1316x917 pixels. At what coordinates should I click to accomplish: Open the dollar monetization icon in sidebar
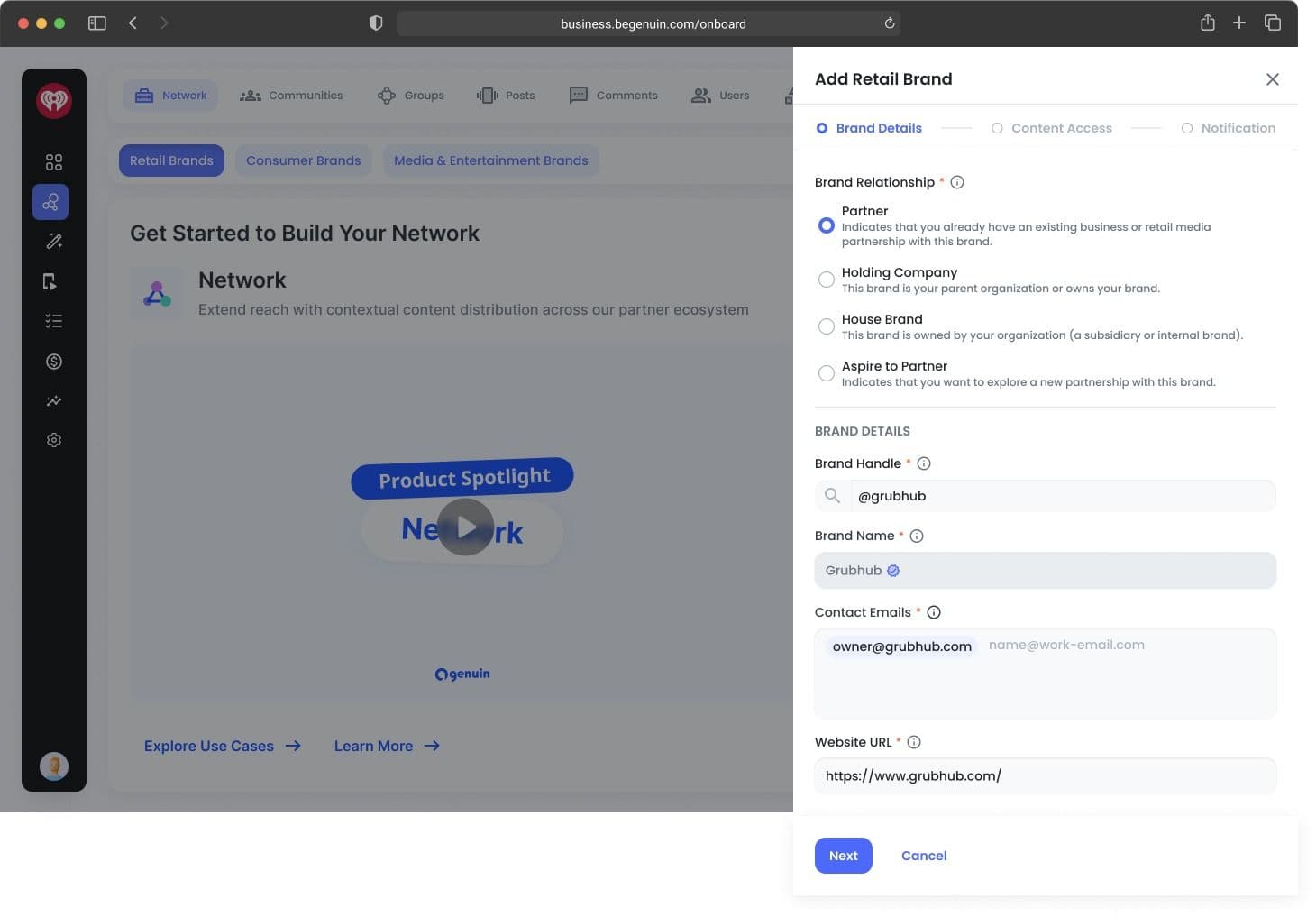(x=54, y=362)
